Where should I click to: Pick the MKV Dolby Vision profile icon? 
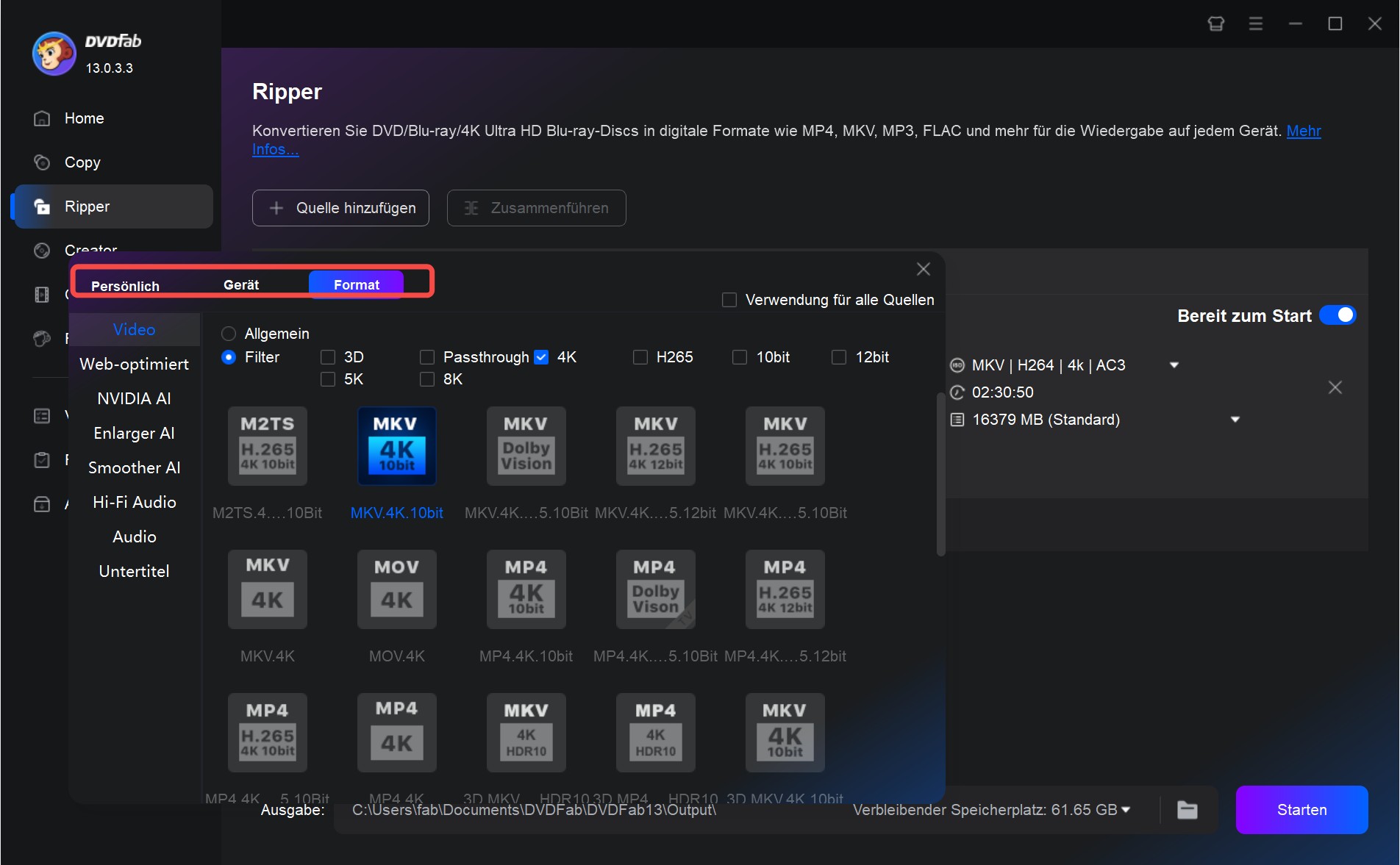pyautogui.click(x=526, y=446)
